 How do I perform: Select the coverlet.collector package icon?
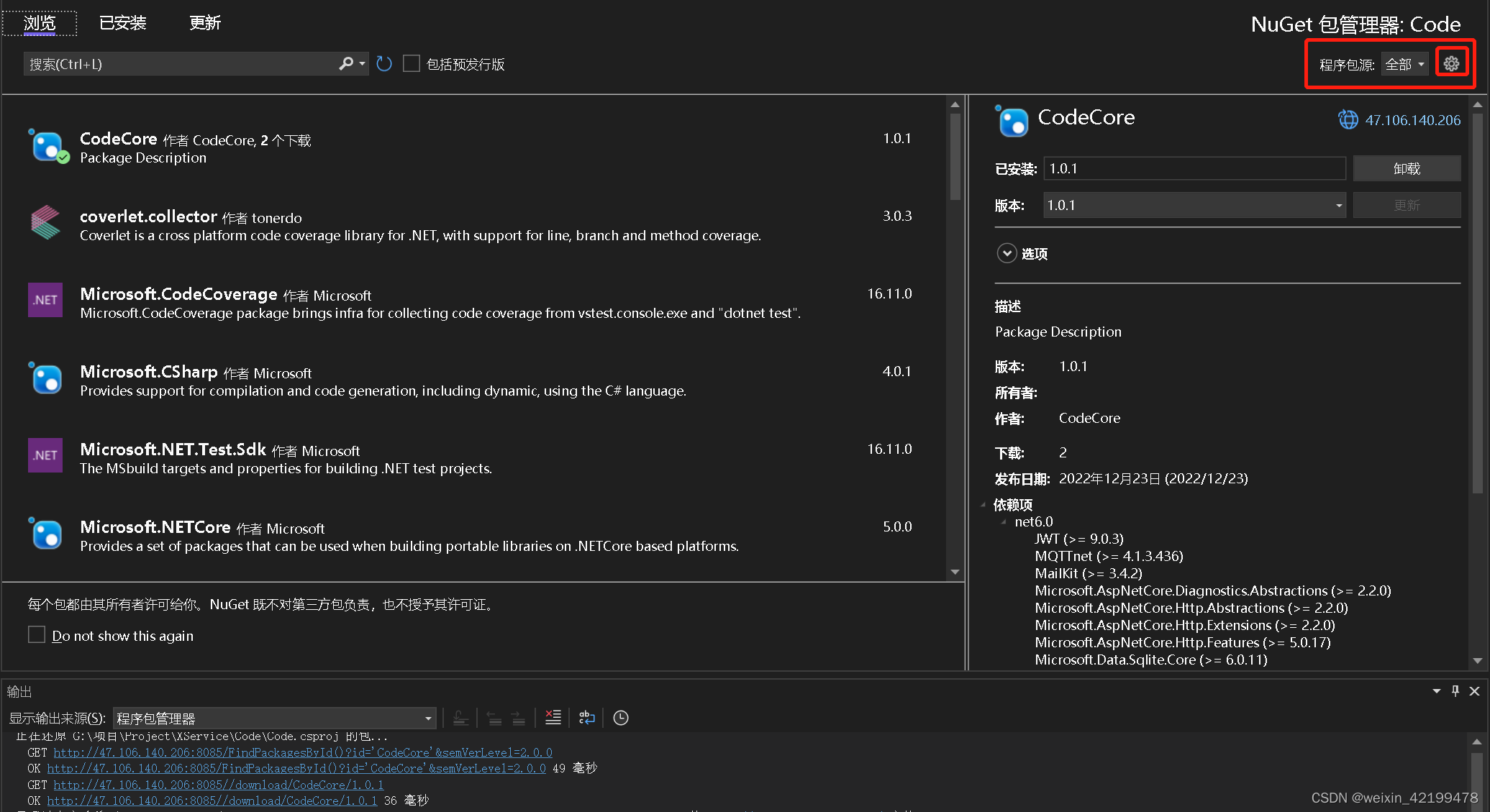[x=46, y=222]
